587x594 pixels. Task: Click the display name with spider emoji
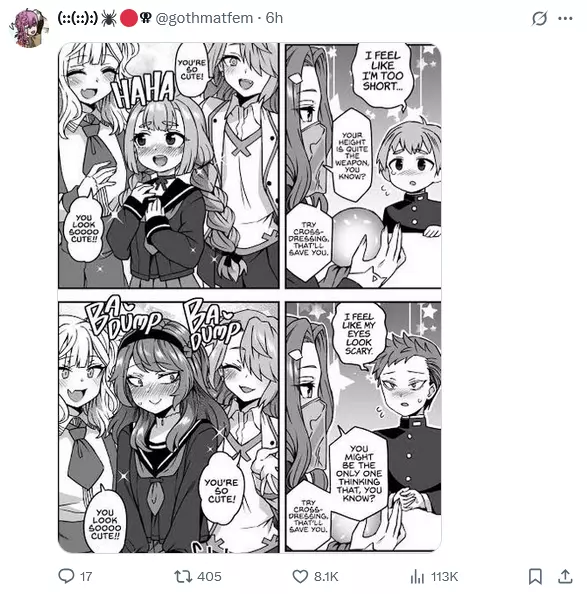coord(104,18)
